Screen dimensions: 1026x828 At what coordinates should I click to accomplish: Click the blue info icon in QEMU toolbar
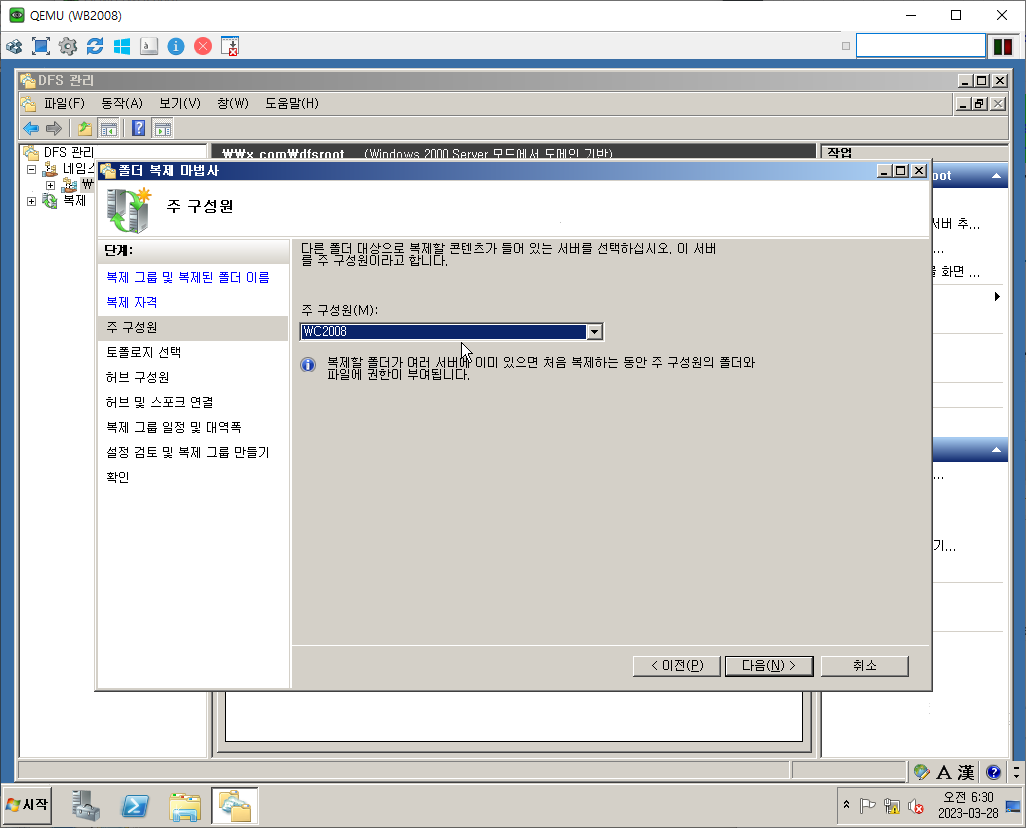click(x=176, y=46)
